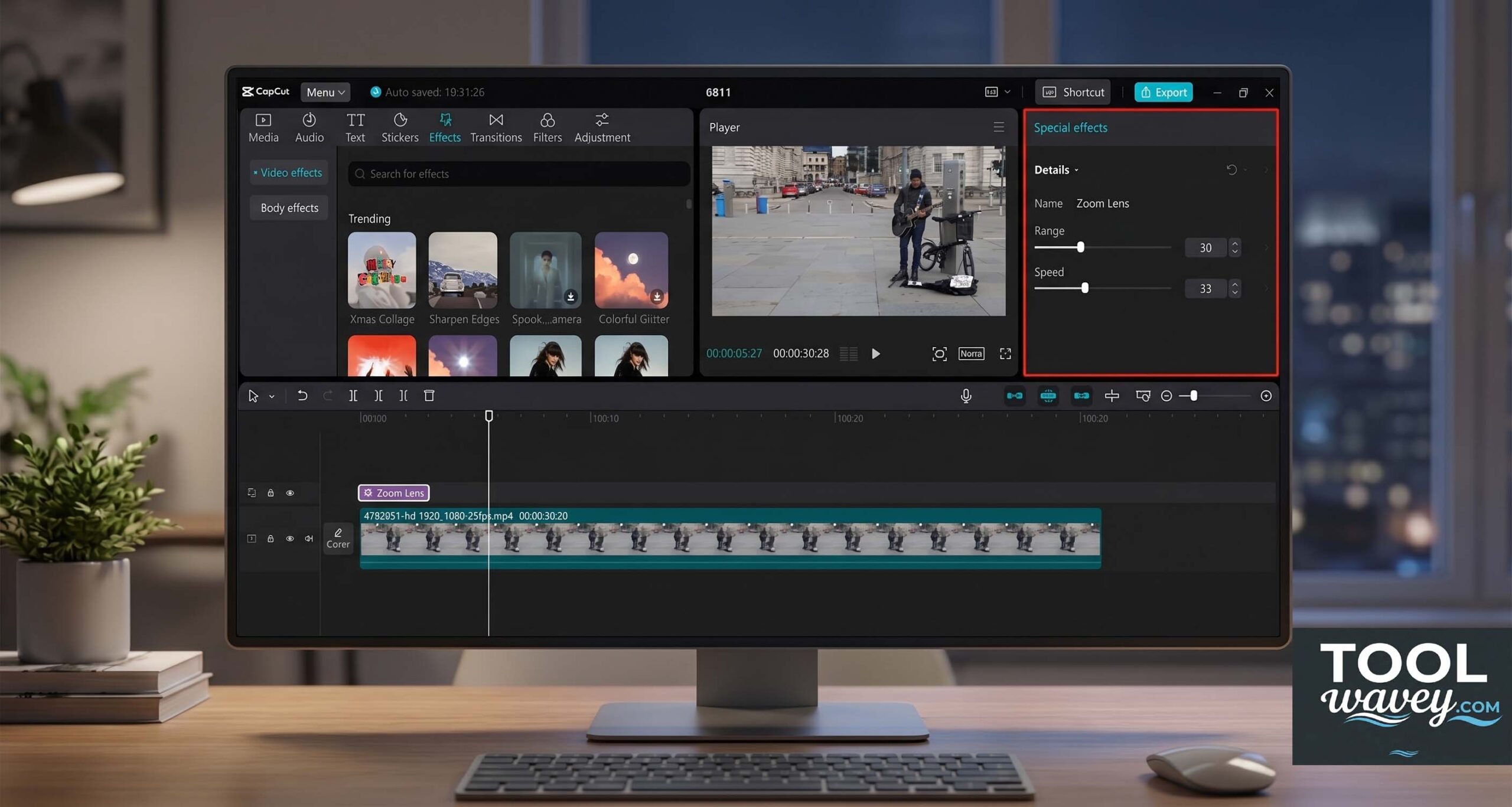Reset the special effects settings
Screen dimensions: 1512x807
1231,170
